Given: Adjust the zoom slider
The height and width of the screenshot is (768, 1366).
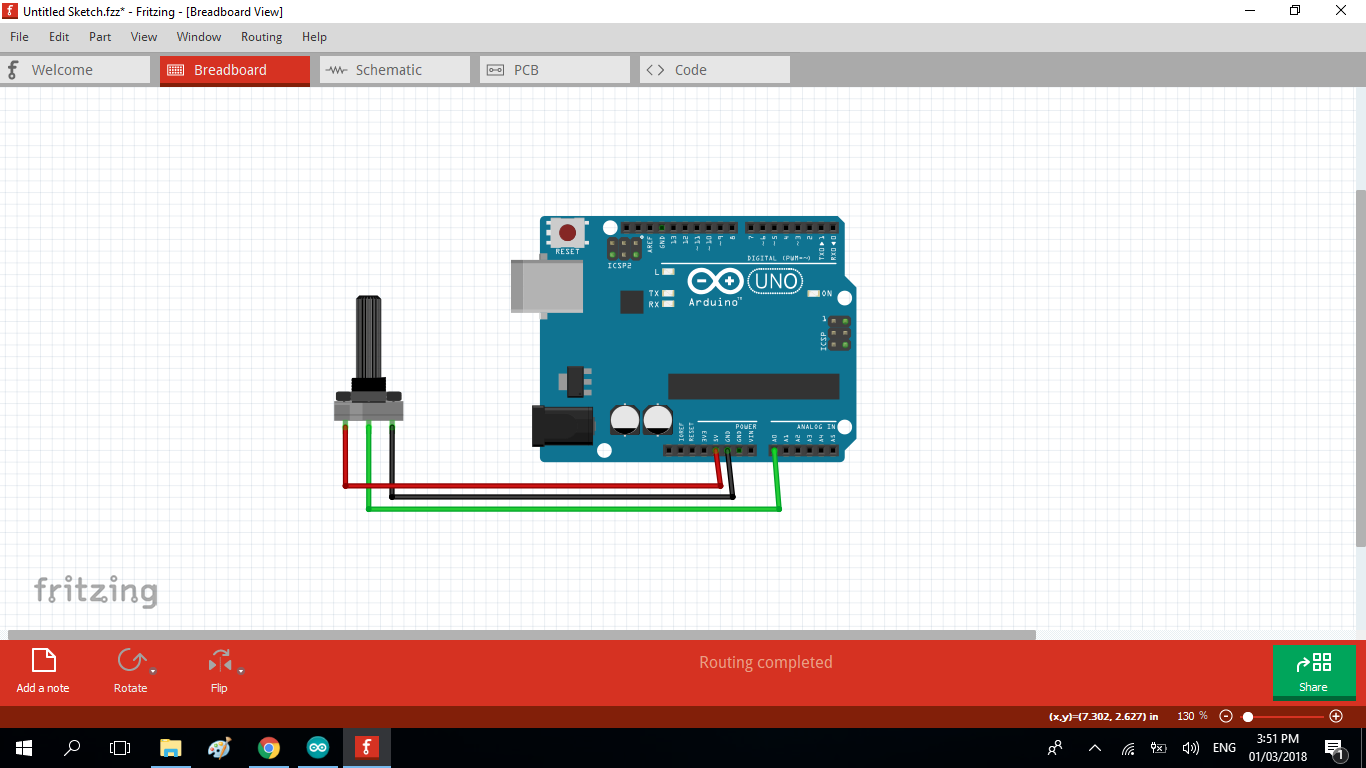Looking at the screenshot, I should click(x=1249, y=716).
